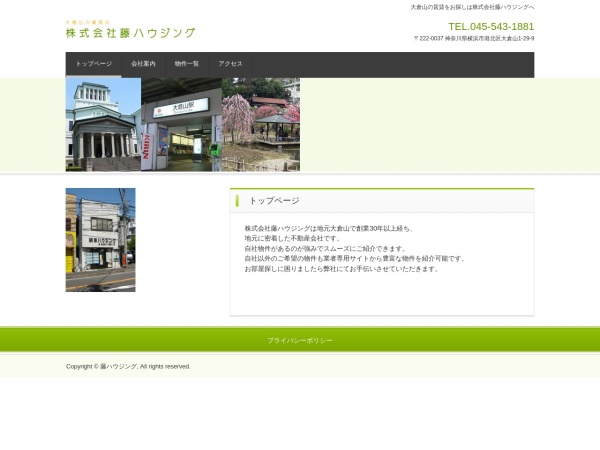Go to 物件一覧 in navigation bar
This screenshot has width=600, height=450.
[x=187, y=64]
